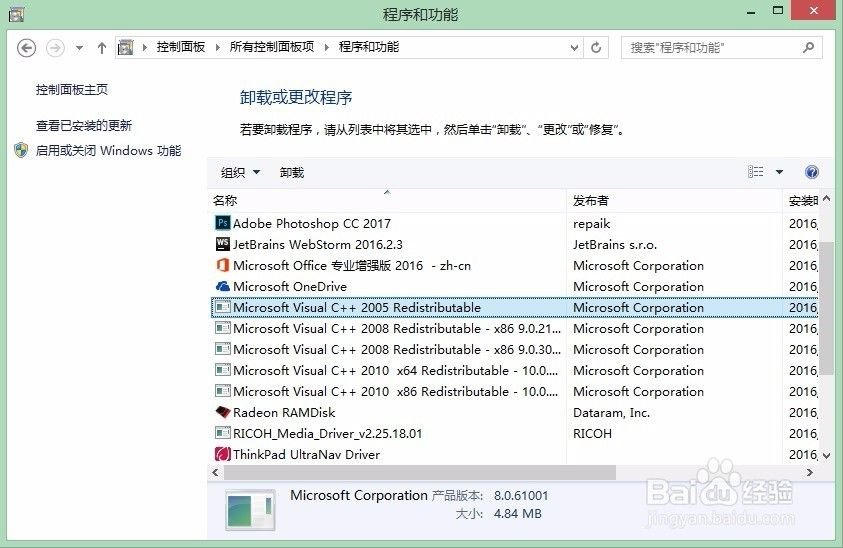Click the Radeon RAMDisk icon

[223, 412]
